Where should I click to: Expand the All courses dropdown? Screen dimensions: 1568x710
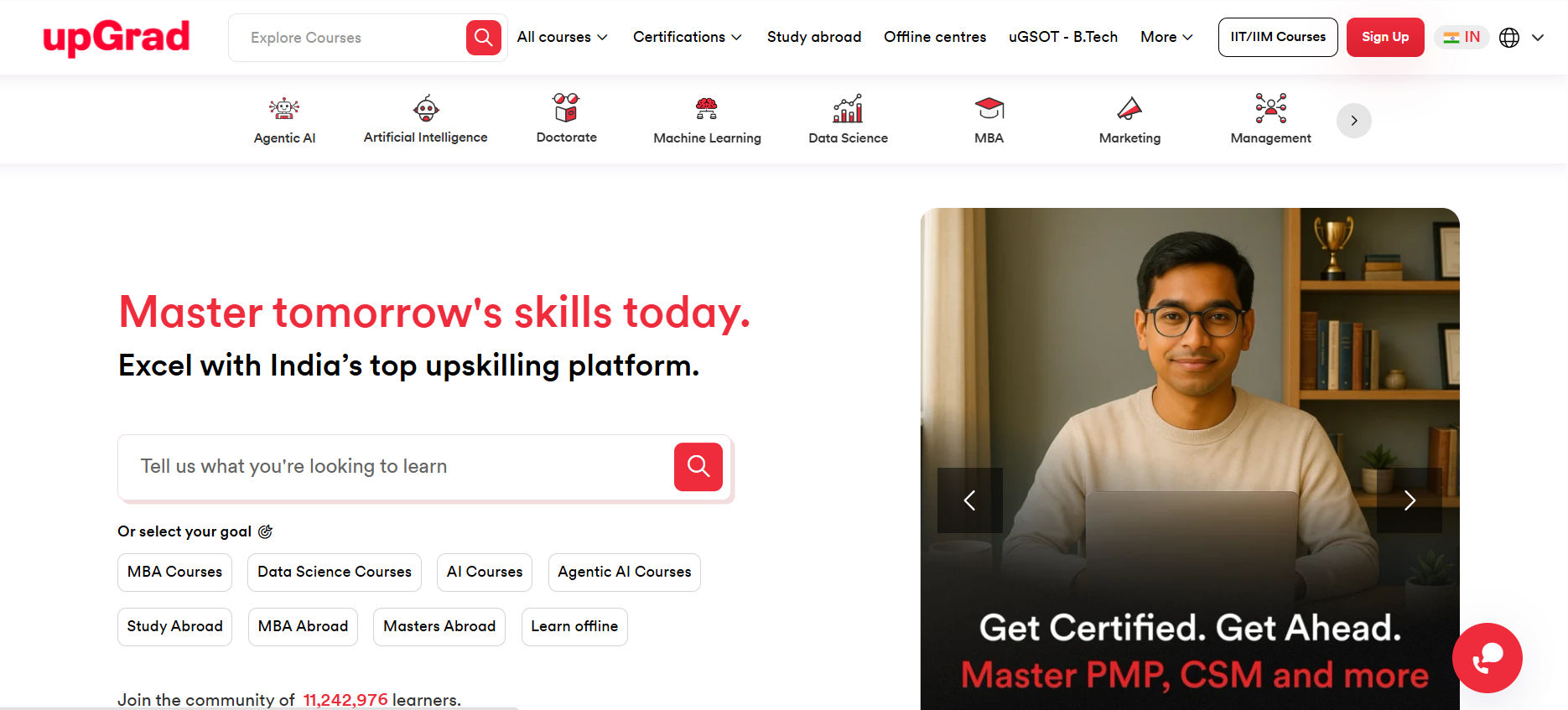point(562,37)
